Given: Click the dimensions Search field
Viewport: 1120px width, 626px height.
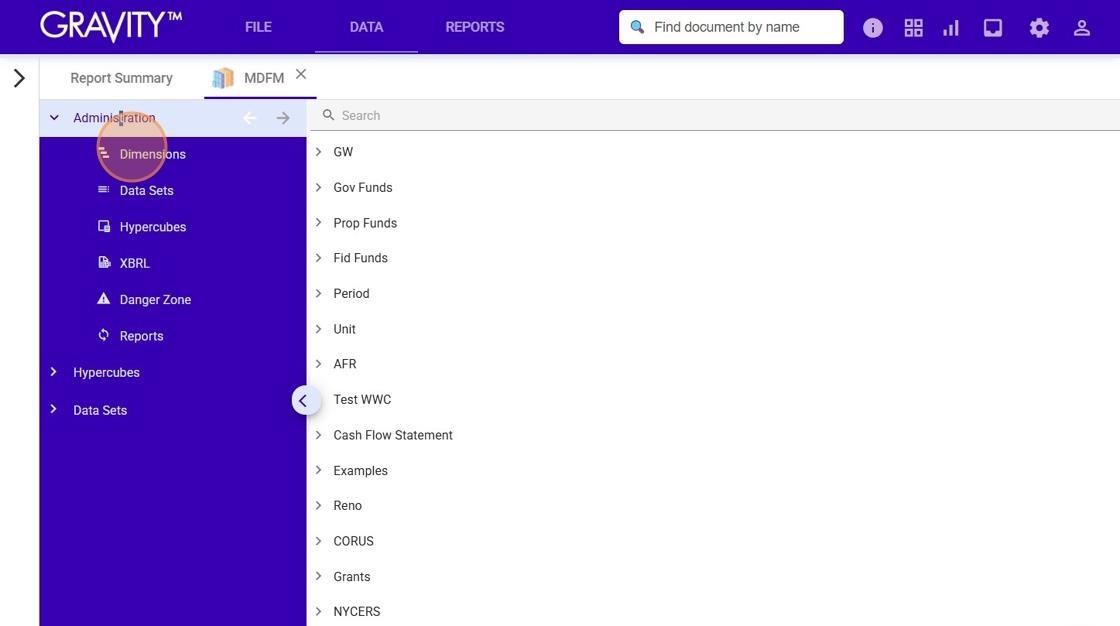Looking at the screenshot, I should pos(713,115).
